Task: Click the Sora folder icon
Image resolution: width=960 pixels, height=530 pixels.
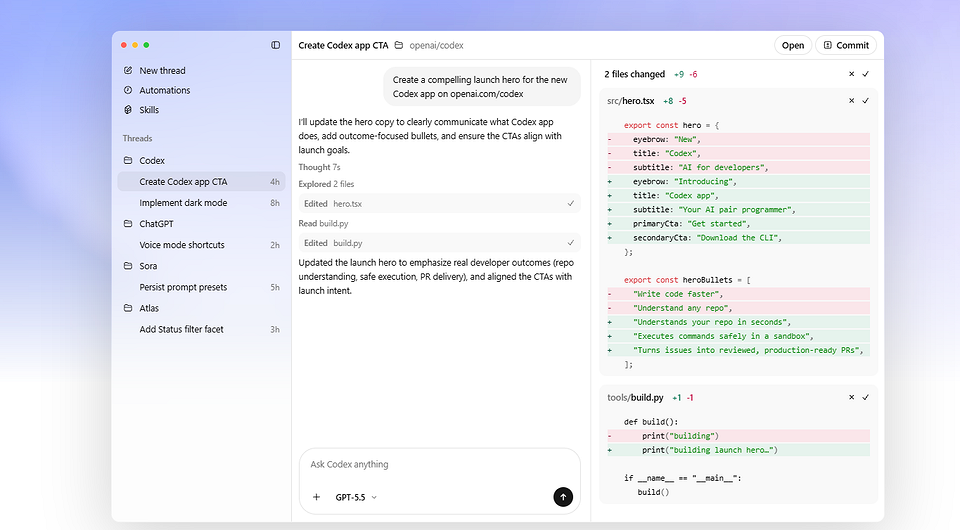Action: coord(128,266)
